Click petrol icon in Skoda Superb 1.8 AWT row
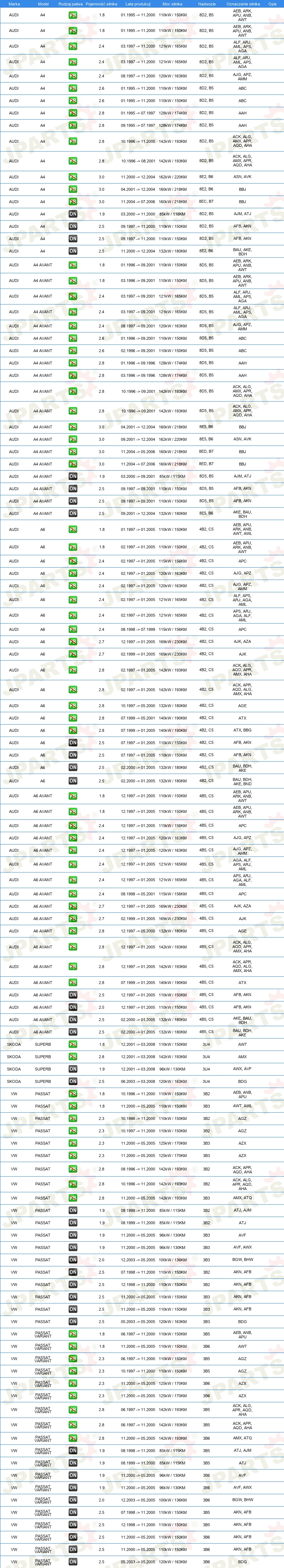The image size is (284, 1568). (72, 1044)
